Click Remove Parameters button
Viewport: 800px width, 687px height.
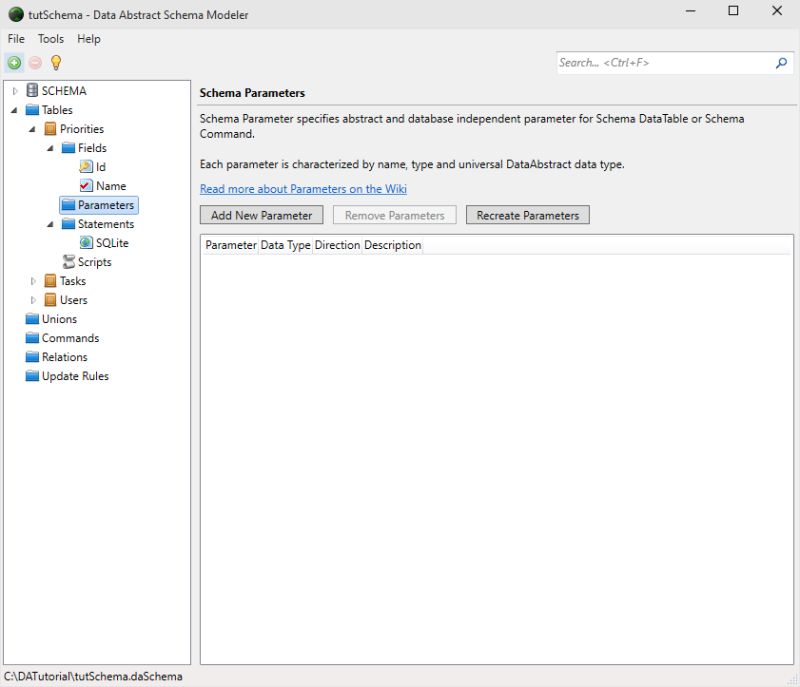click(x=394, y=215)
